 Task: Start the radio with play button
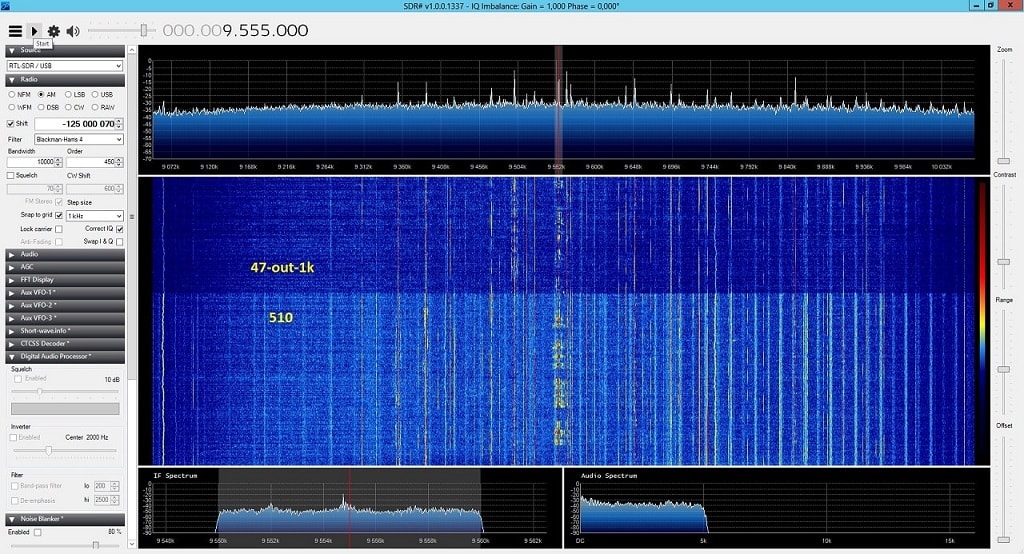coord(35,31)
